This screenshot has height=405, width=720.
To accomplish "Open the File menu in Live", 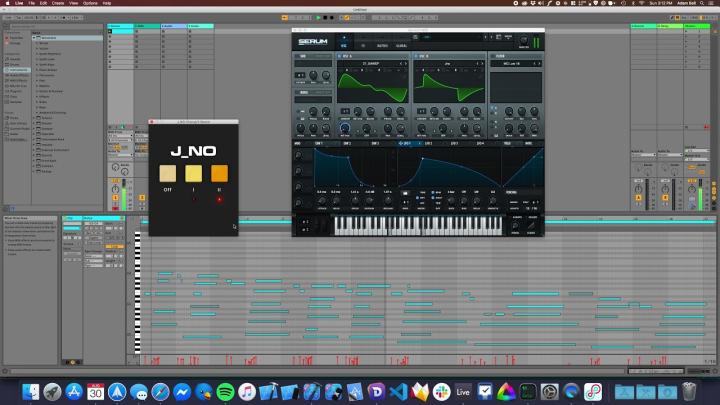I will (31, 3).
